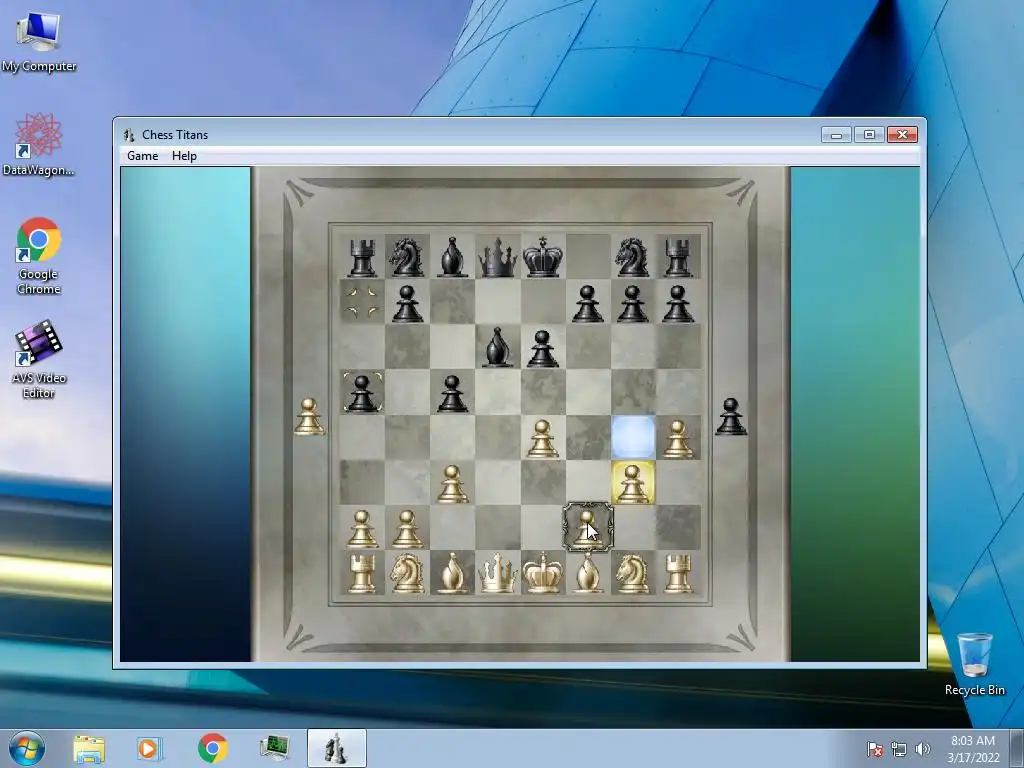Select the white rook on h1
This screenshot has height=768, width=1024.
678,573
